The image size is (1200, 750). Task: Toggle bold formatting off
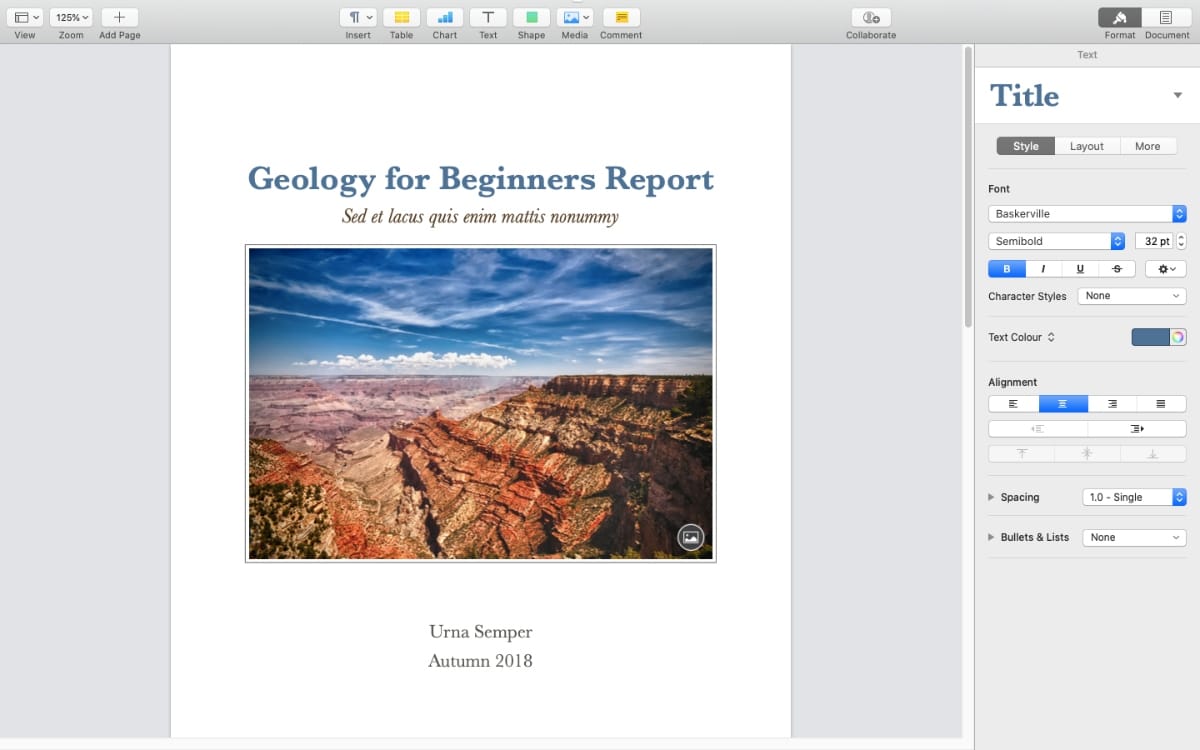pos(1006,268)
